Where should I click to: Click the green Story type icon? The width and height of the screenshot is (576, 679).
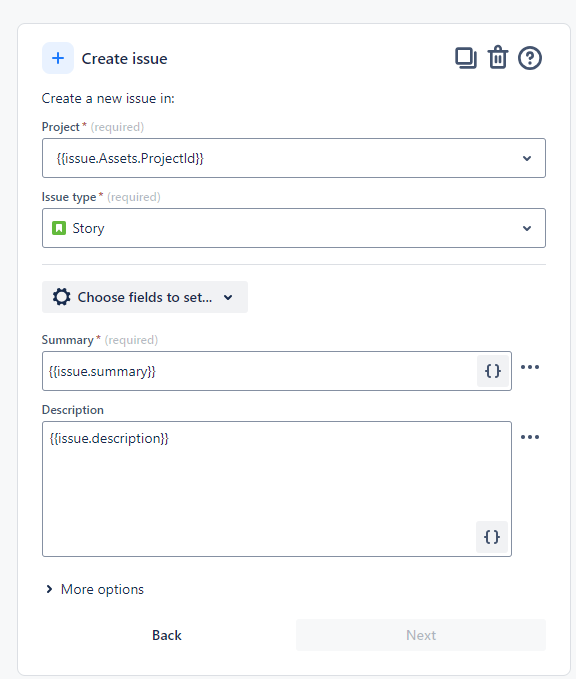[59, 228]
